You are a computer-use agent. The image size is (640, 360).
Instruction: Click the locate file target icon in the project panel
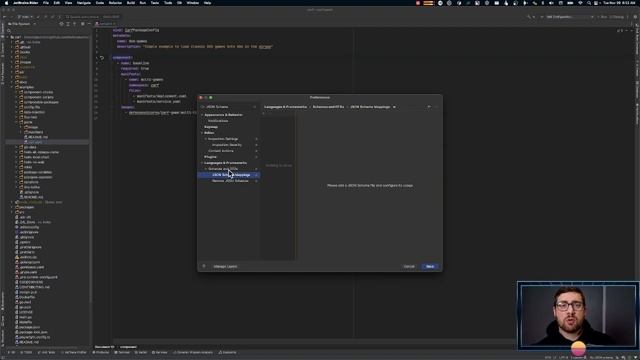point(61,24)
